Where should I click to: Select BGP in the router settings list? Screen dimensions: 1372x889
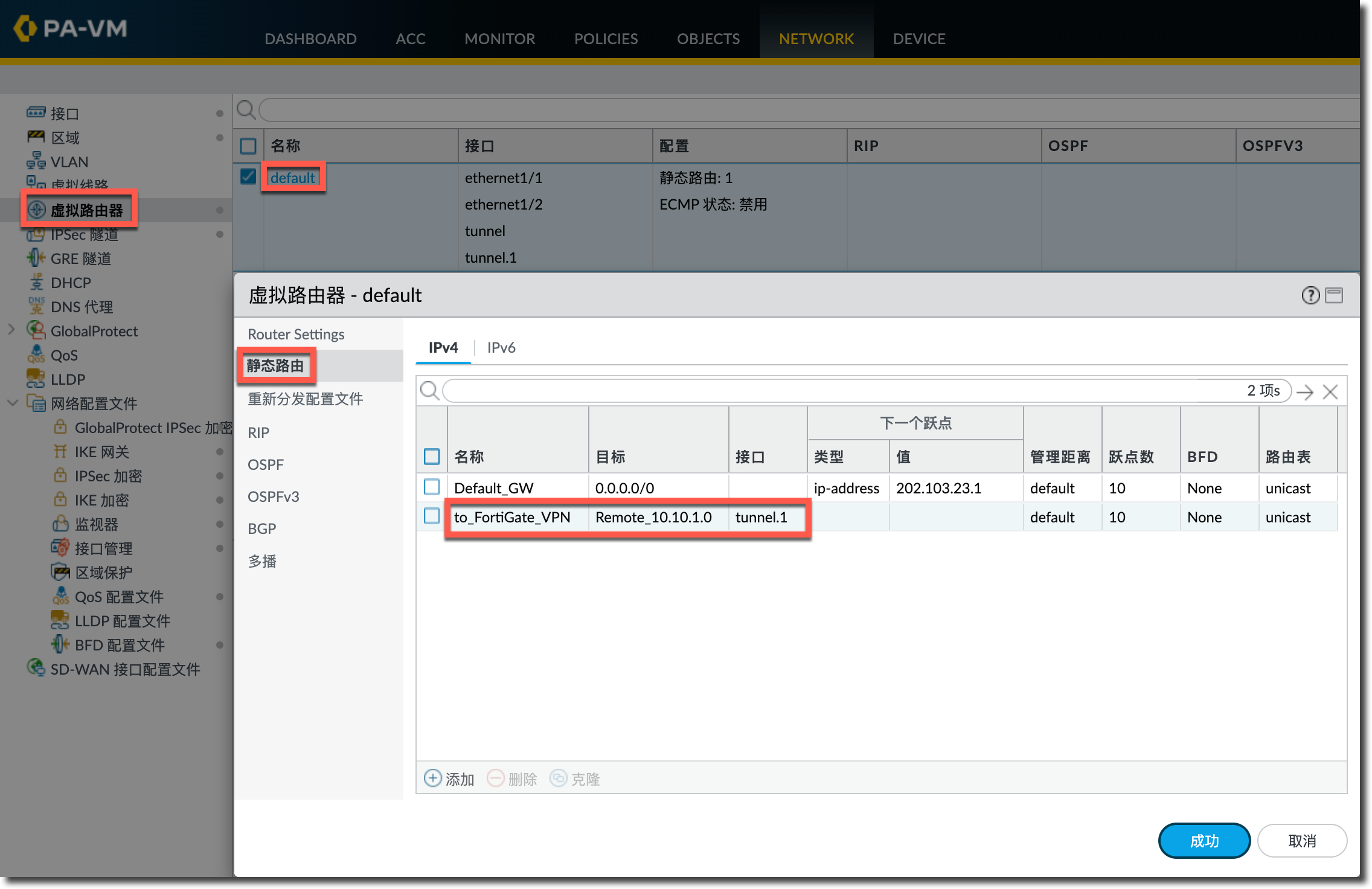tap(261, 528)
